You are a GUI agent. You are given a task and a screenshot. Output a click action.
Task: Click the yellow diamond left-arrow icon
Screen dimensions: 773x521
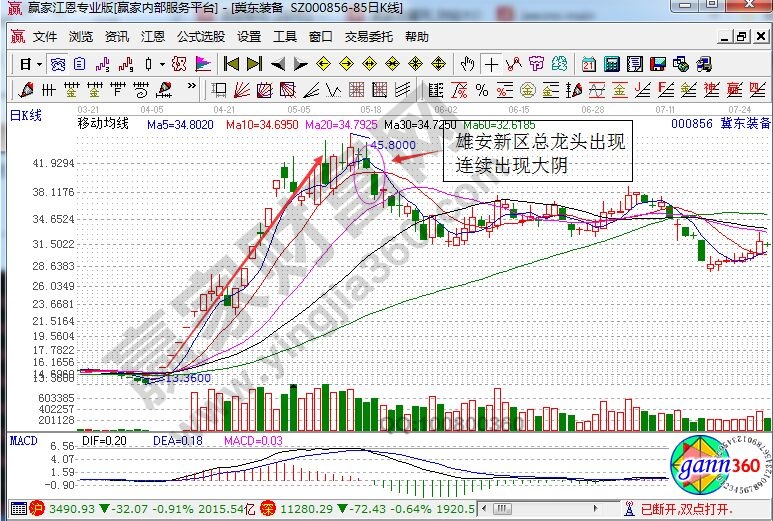[322, 64]
